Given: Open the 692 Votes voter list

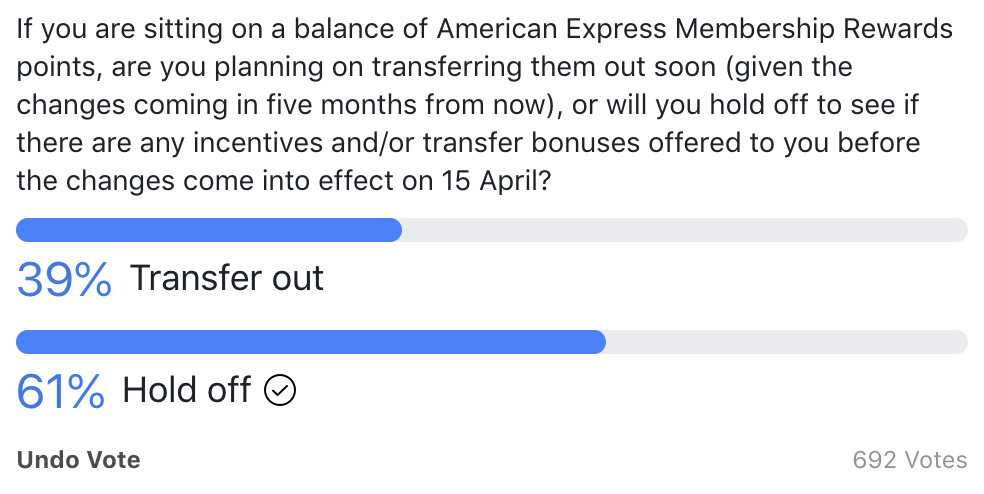Looking at the screenshot, I should point(909,460).
